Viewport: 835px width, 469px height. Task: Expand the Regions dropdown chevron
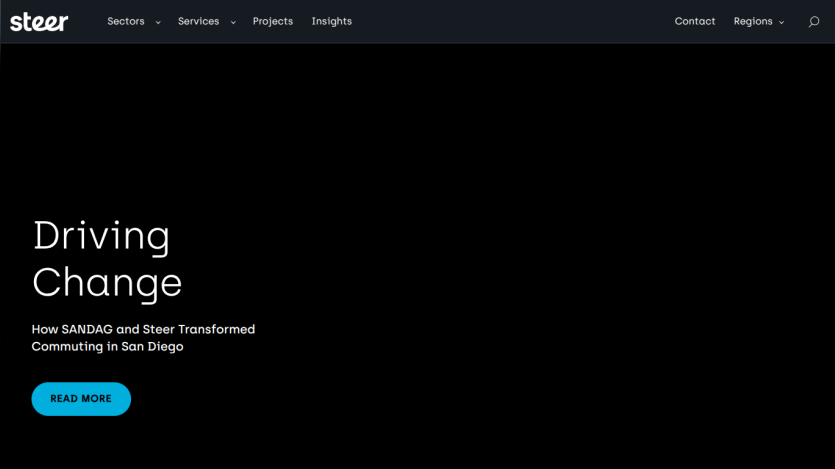[782, 22]
